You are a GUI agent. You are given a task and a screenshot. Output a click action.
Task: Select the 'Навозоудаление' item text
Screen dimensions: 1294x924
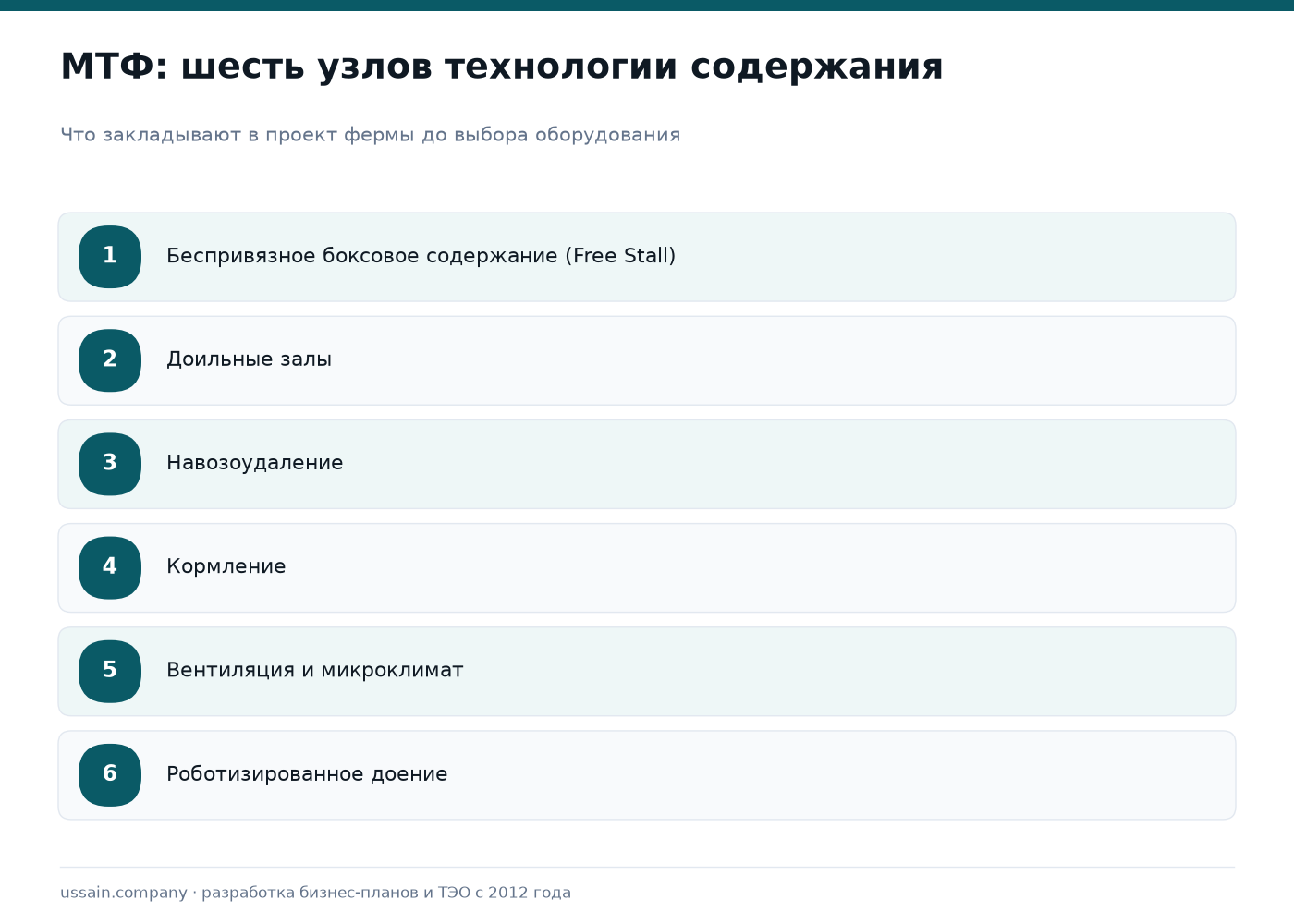(x=254, y=463)
